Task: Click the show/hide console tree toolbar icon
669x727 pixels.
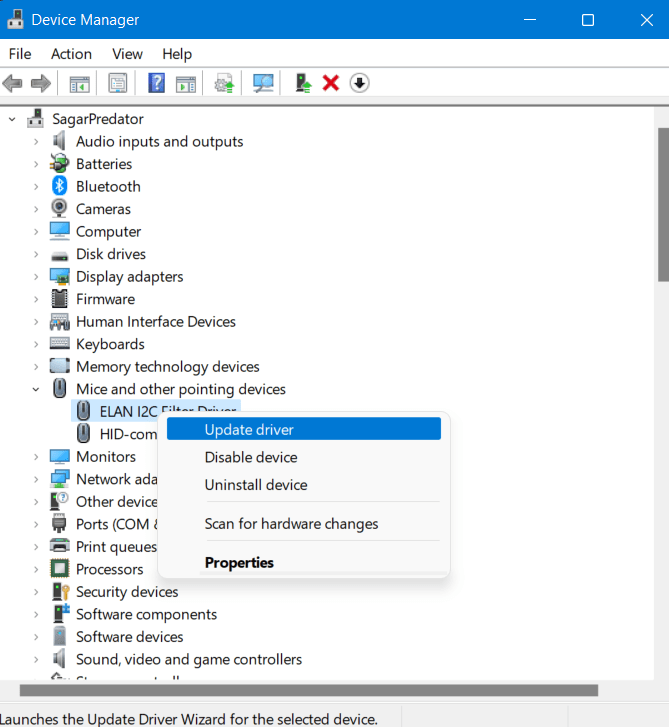Action: coord(79,83)
